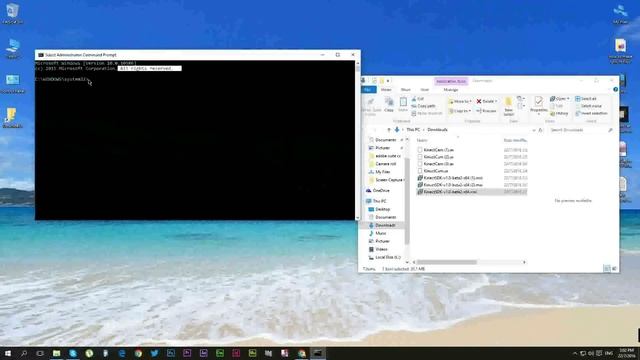640x360 pixels.
Task: Open the Copy to dropdown
Action: pyautogui.click(x=460, y=111)
